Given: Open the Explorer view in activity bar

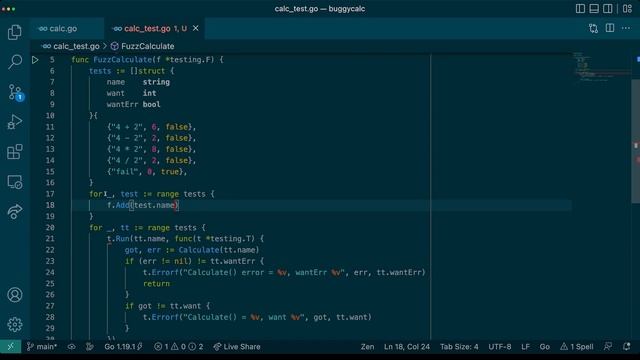Looking at the screenshot, I should [x=15, y=32].
